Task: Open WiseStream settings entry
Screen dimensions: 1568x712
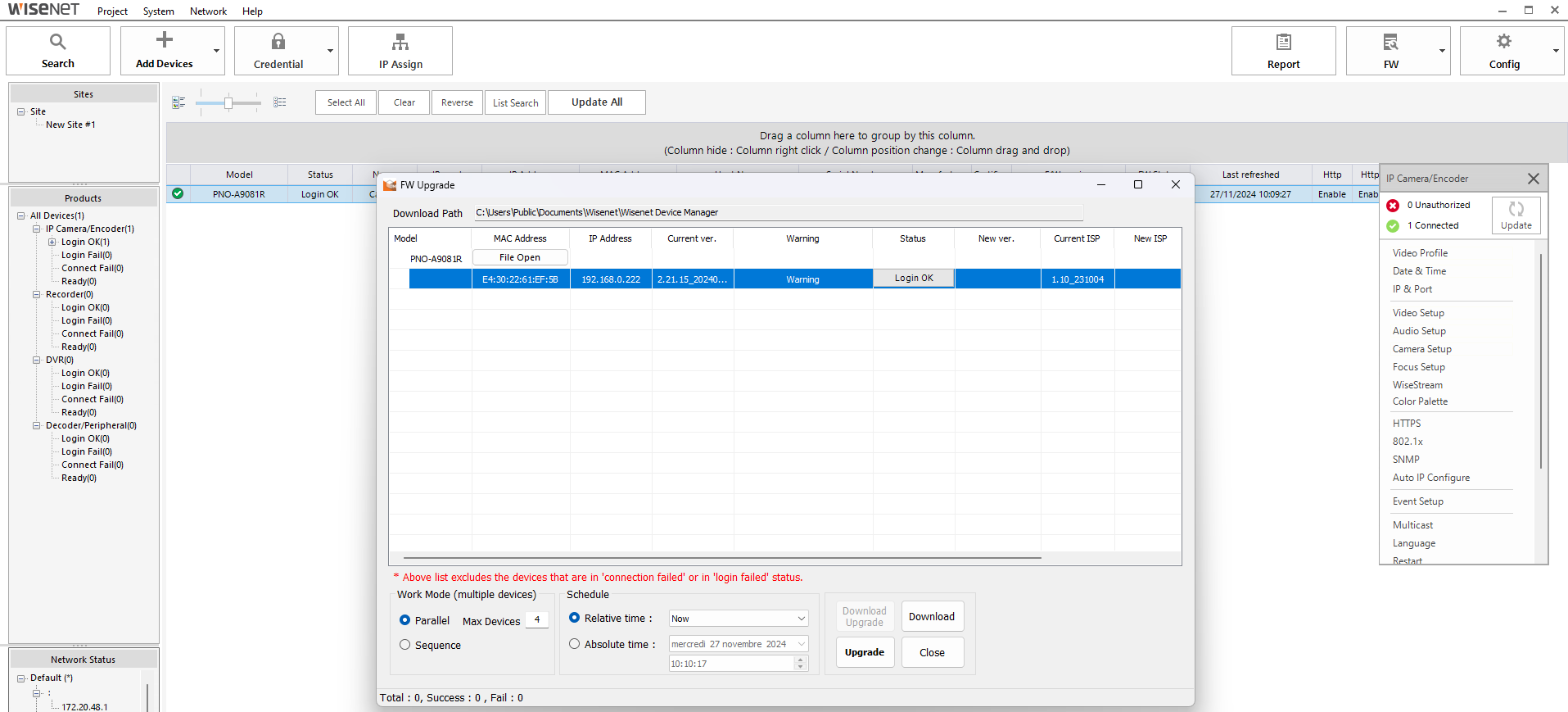Action: click(x=1417, y=385)
